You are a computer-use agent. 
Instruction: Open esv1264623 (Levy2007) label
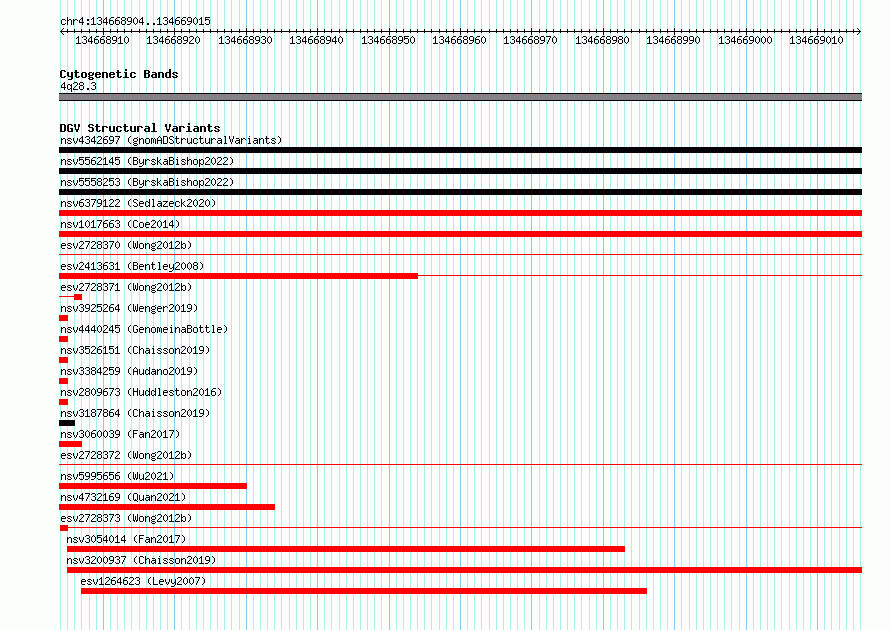[x=143, y=581]
